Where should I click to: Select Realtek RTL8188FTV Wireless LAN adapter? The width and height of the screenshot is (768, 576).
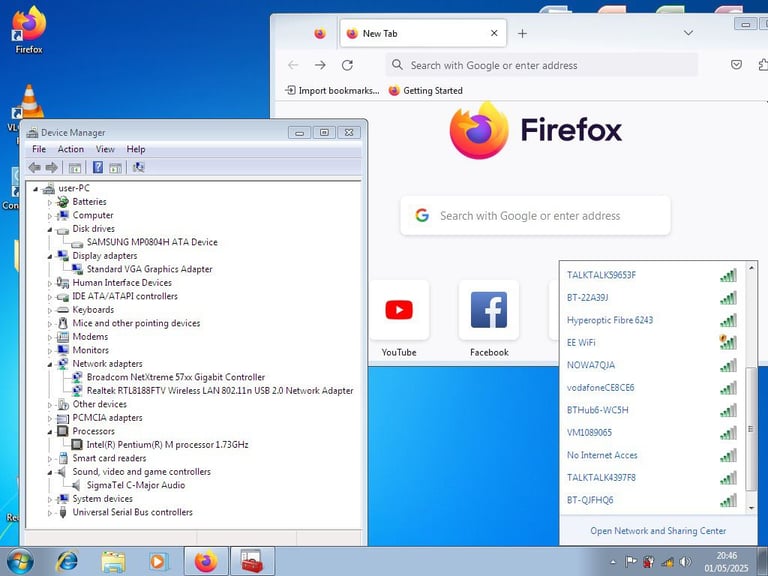(x=220, y=391)
